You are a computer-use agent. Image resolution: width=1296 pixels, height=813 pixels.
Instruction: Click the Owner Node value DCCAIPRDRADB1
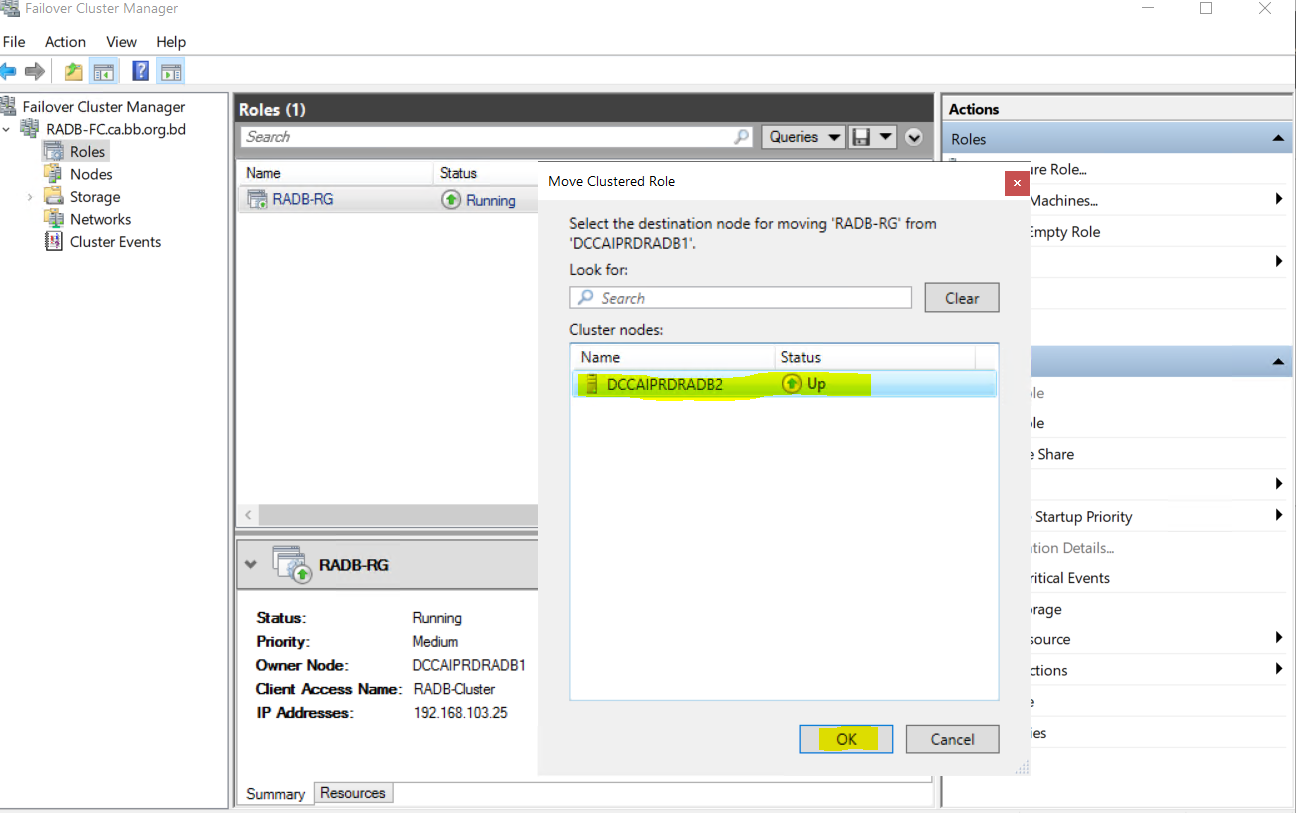click(469, 665)
